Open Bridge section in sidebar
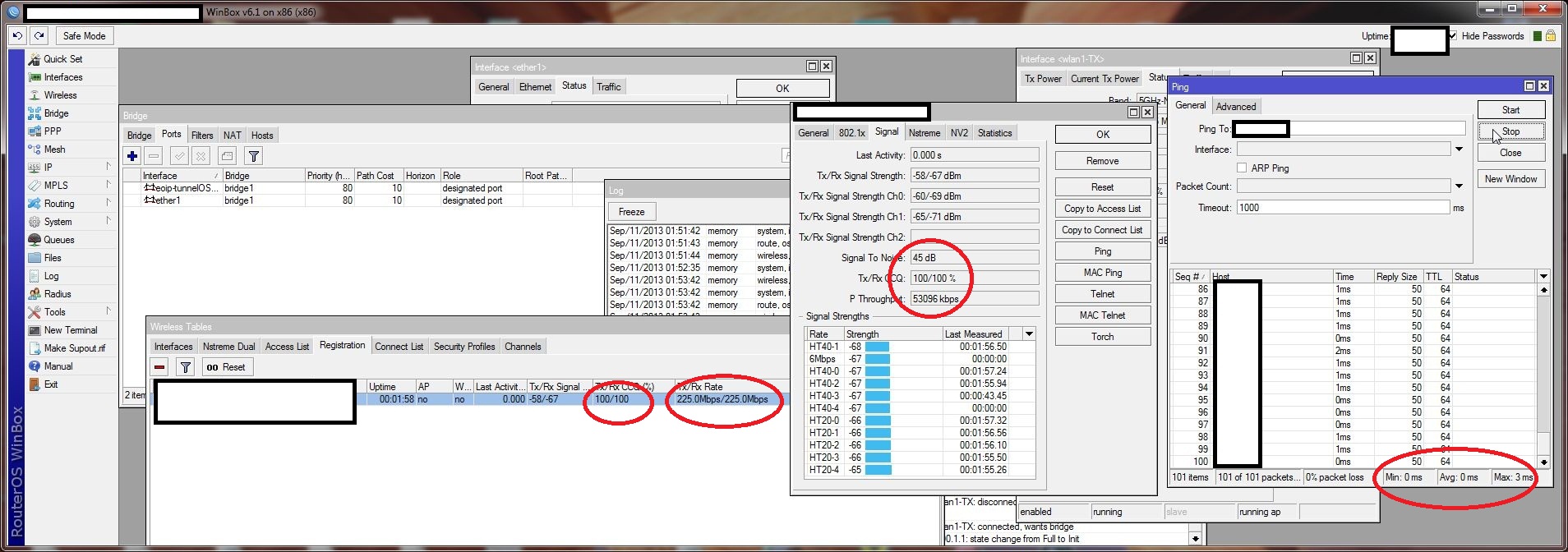 tap(56, 113)
